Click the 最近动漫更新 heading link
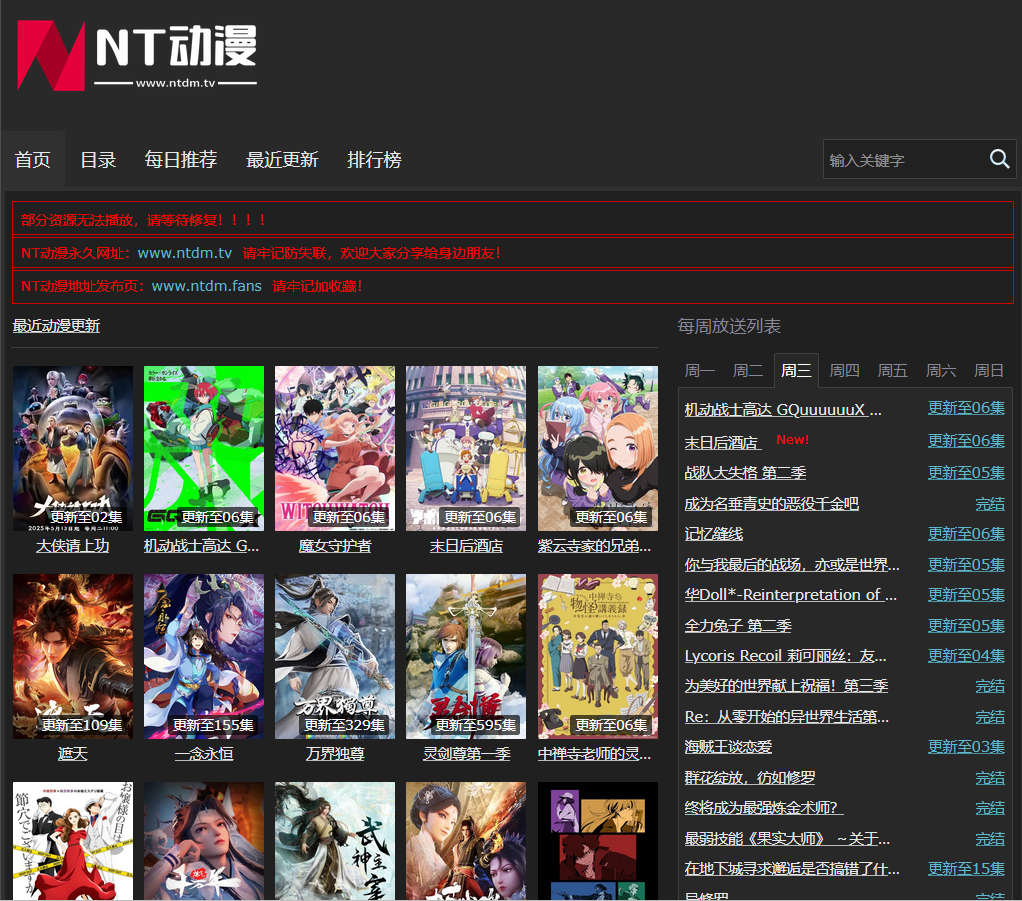The height and width of the screenshot is (901, 1022). 56,325
